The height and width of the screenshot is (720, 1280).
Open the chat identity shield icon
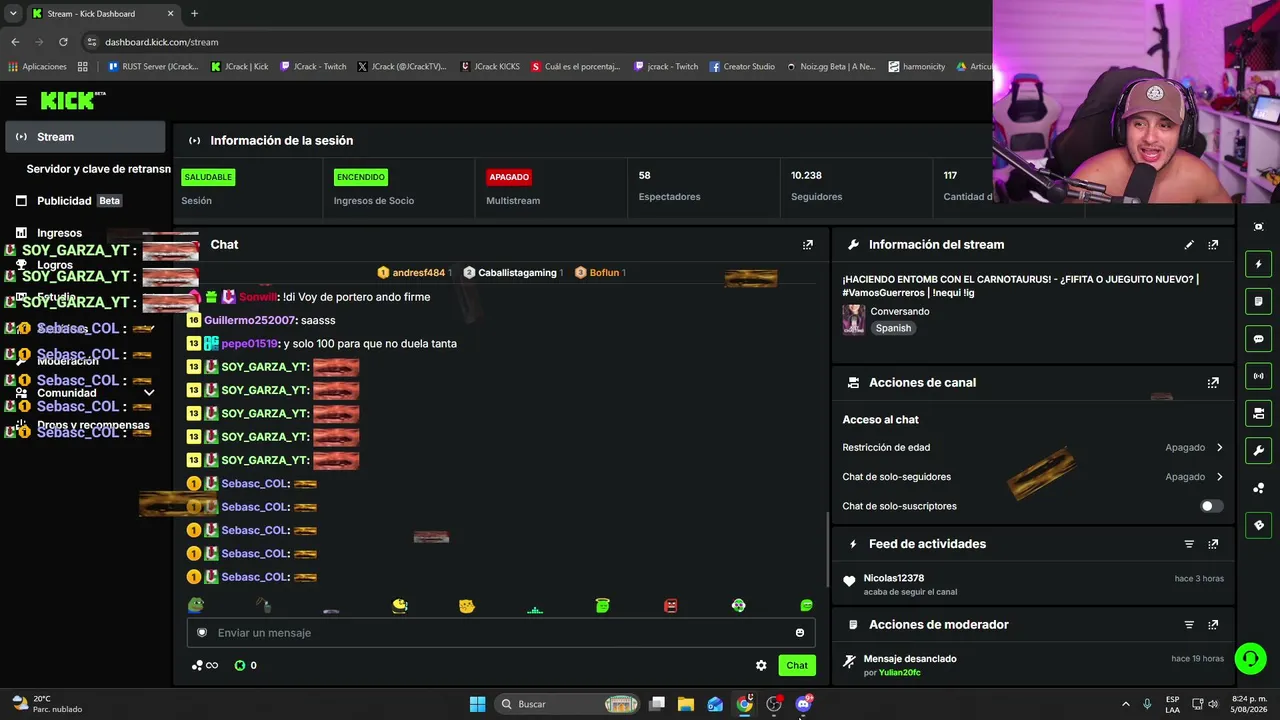click(x=202, y=633)
